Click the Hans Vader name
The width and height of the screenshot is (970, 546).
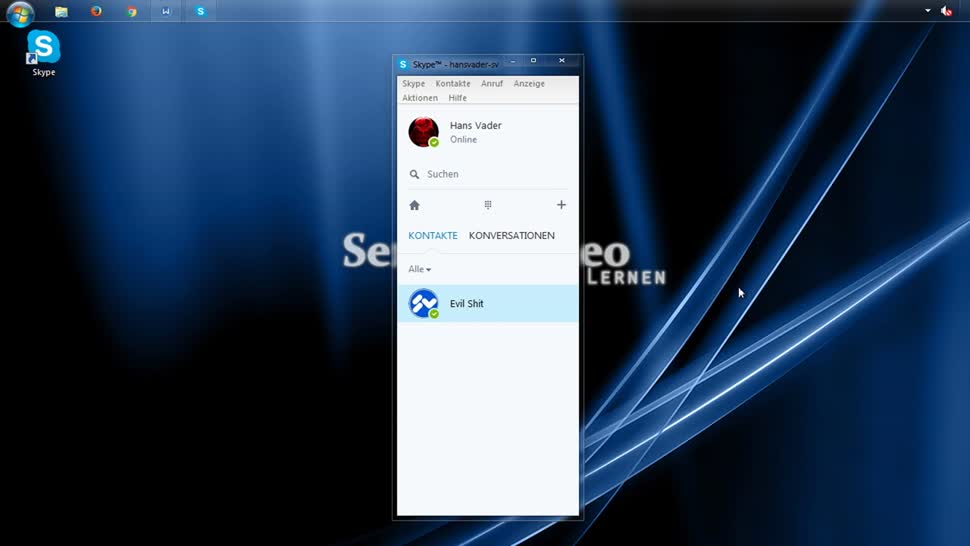[476, 126]
